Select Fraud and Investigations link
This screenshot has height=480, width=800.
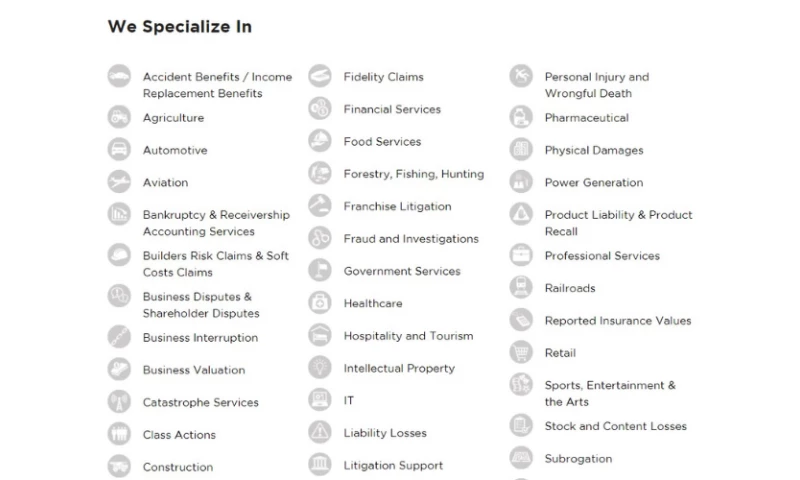tap(411, 239)
